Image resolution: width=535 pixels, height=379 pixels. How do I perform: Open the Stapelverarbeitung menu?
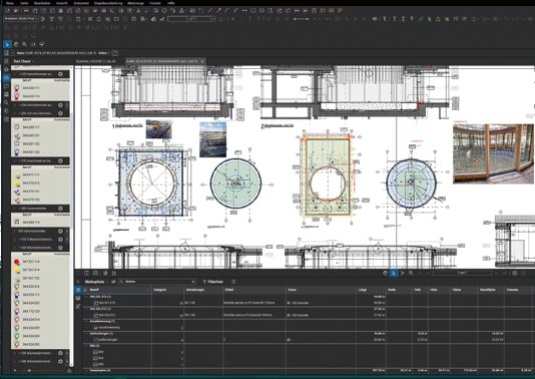coord(108,3)
